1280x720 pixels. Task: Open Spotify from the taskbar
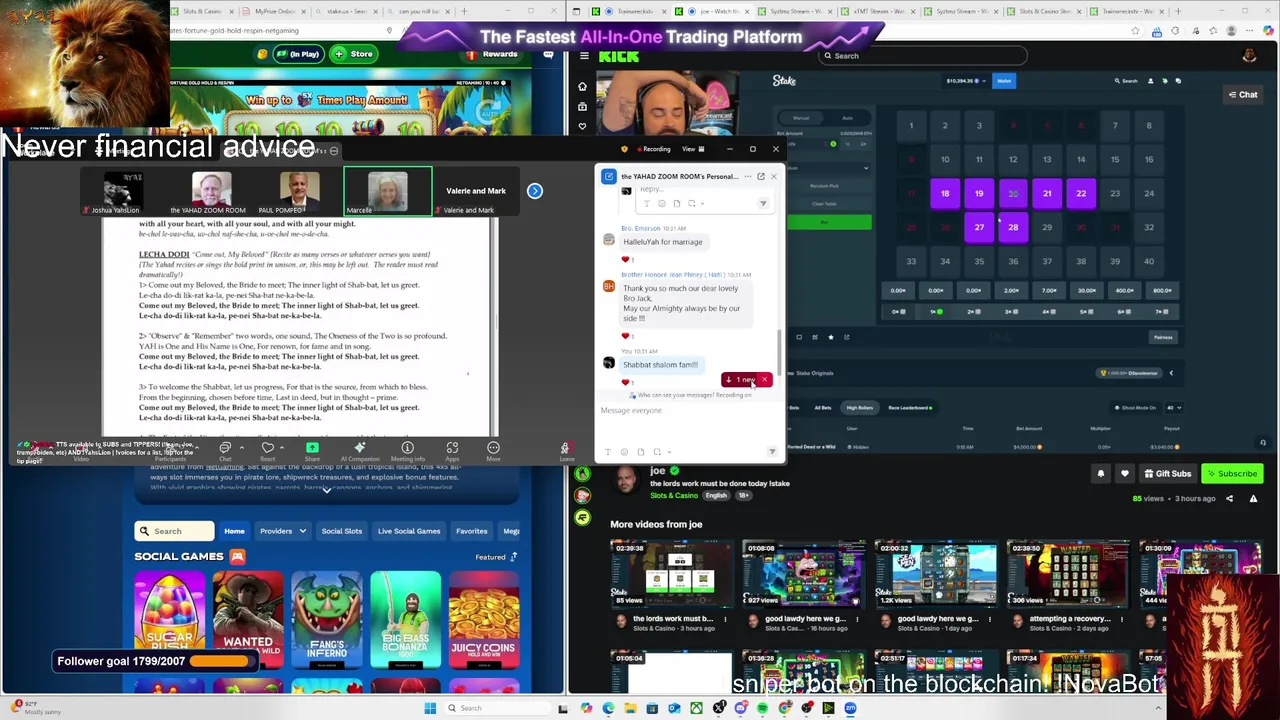(x=762, y=708)
